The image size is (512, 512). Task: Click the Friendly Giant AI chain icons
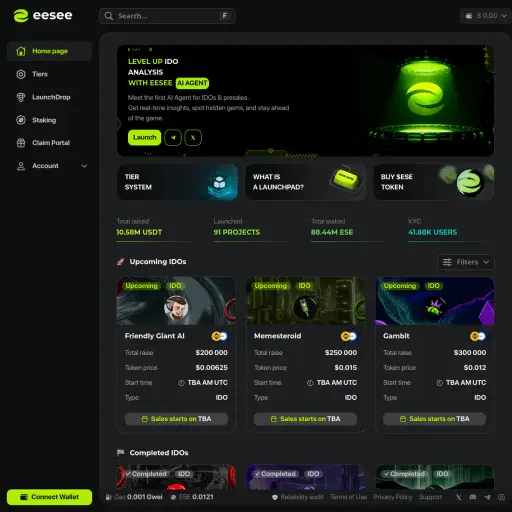tap(219, 336)
